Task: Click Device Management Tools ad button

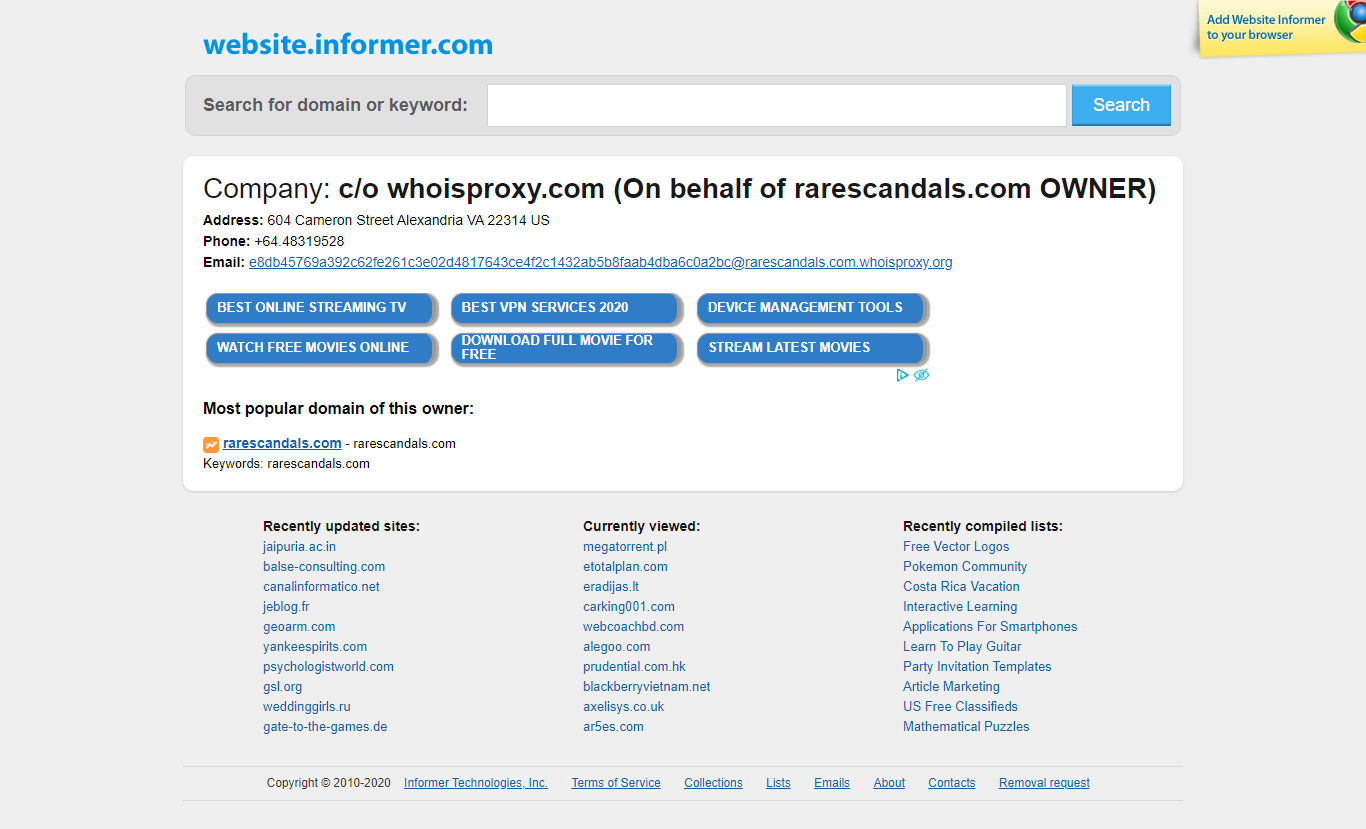Action: point(812,308)
